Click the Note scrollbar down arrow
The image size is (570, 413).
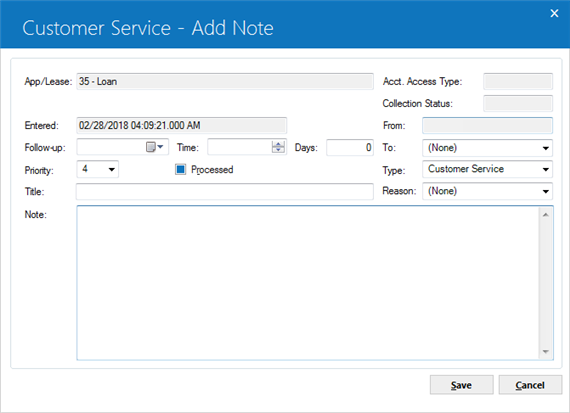coord(546,352)
